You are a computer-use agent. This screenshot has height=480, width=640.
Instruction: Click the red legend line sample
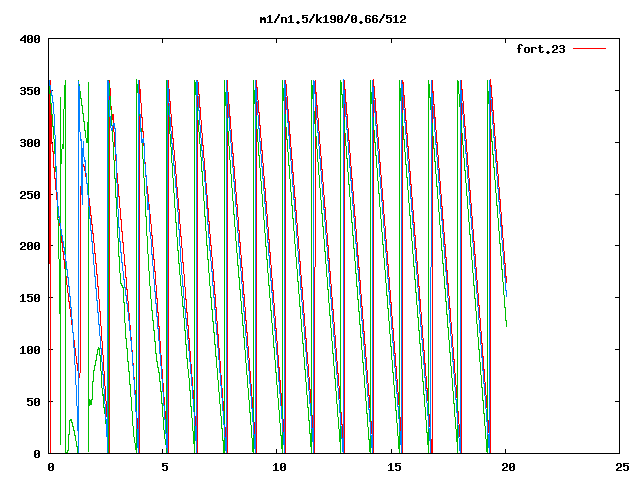click(589, 49)
